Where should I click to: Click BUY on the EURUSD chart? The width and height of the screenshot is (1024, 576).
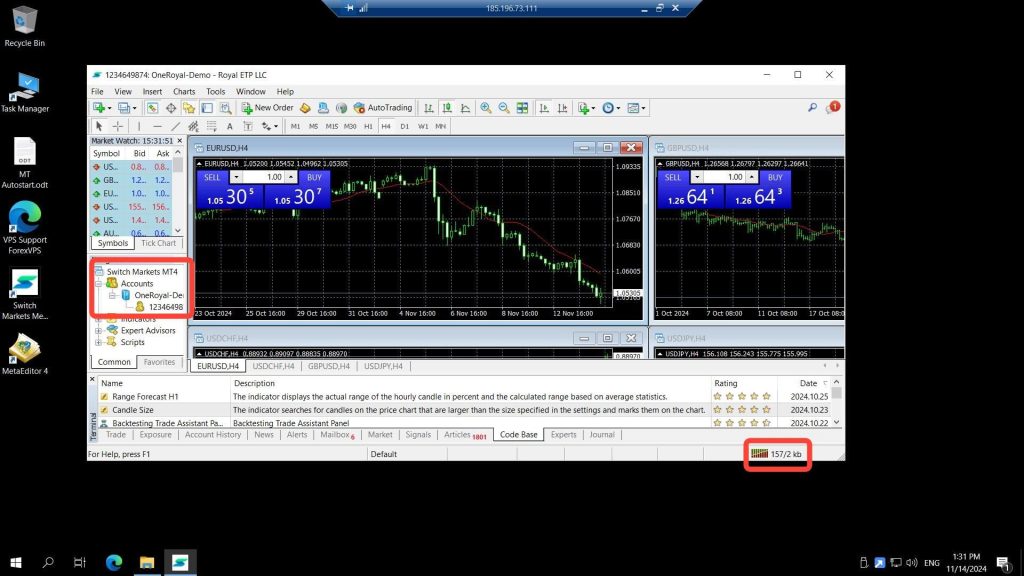coord(314,177)
